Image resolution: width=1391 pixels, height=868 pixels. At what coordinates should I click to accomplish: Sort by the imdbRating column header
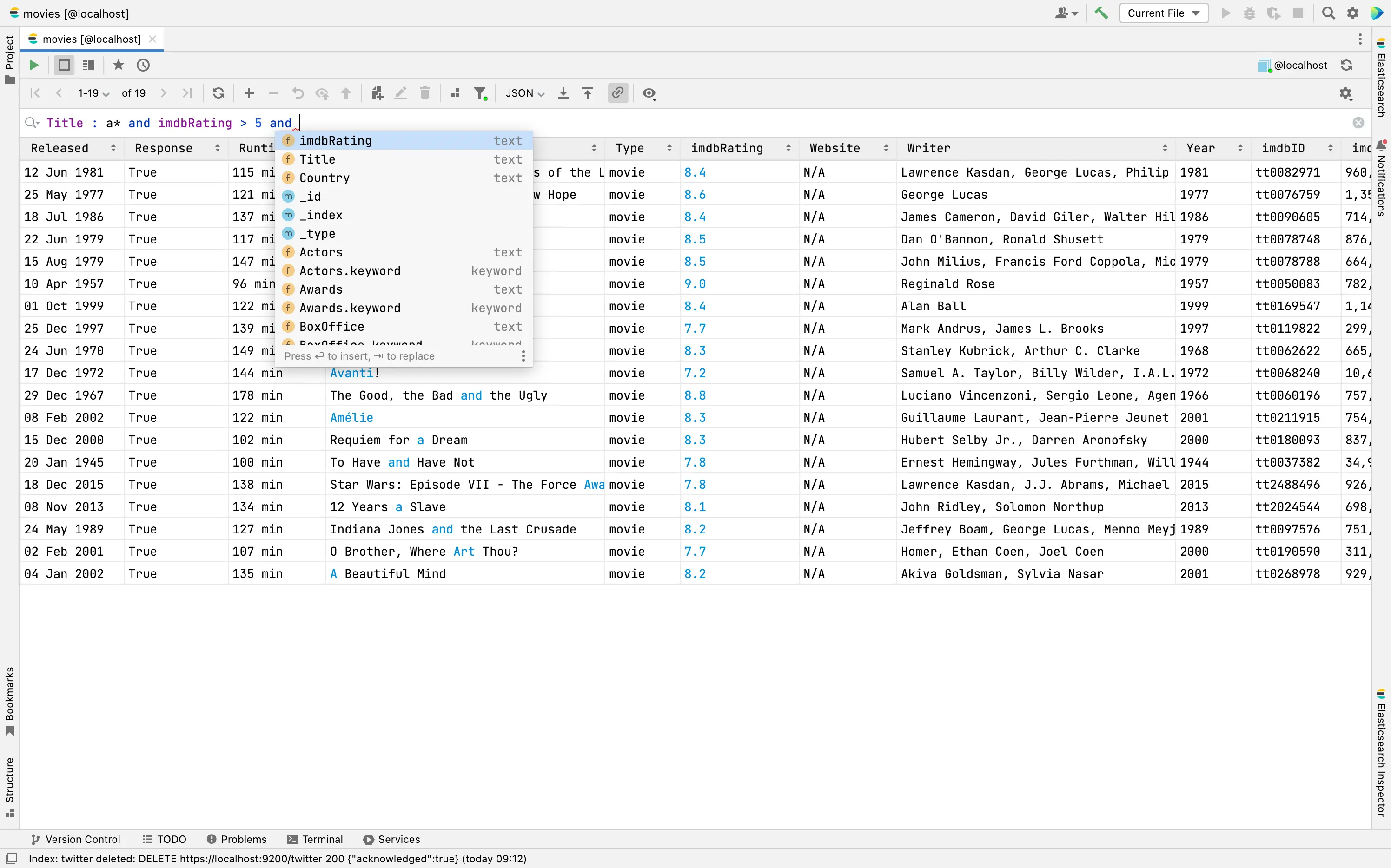coord(727,148)
